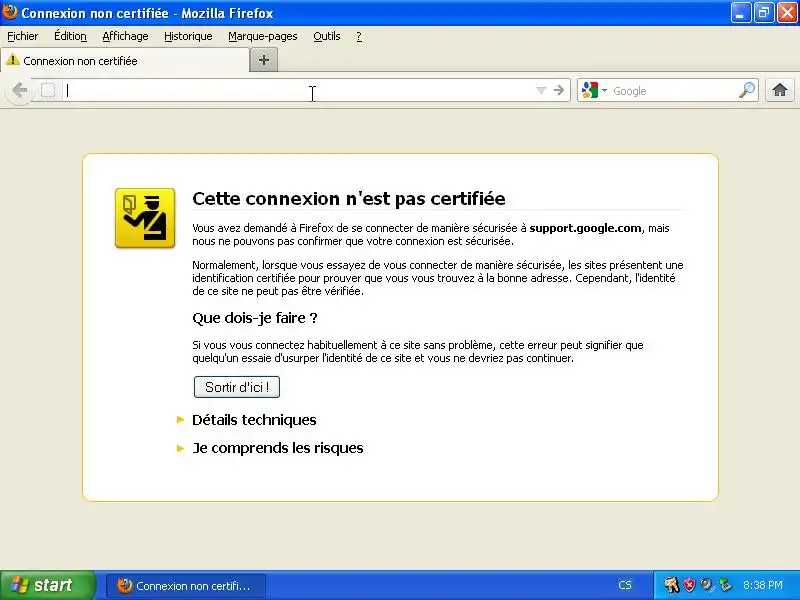This screenshot has width=800, height=600.
Task: Click the Cette connexion n'est pas certifiée heading
Action: (x=348, y=198)
